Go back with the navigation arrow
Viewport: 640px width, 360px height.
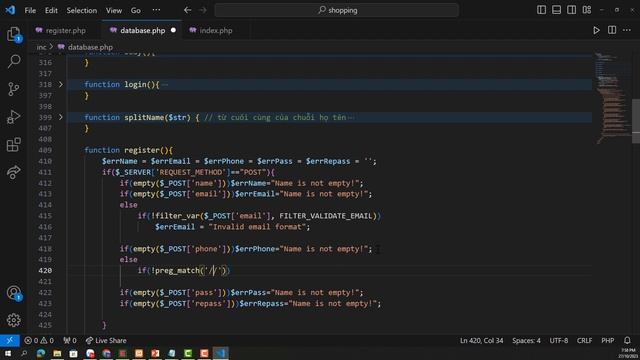pos(187,10)
